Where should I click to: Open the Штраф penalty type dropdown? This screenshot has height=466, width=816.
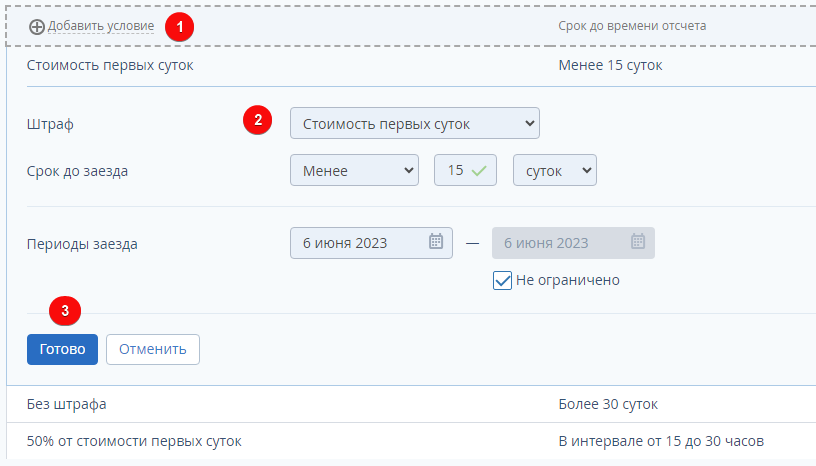click(414, 124)
